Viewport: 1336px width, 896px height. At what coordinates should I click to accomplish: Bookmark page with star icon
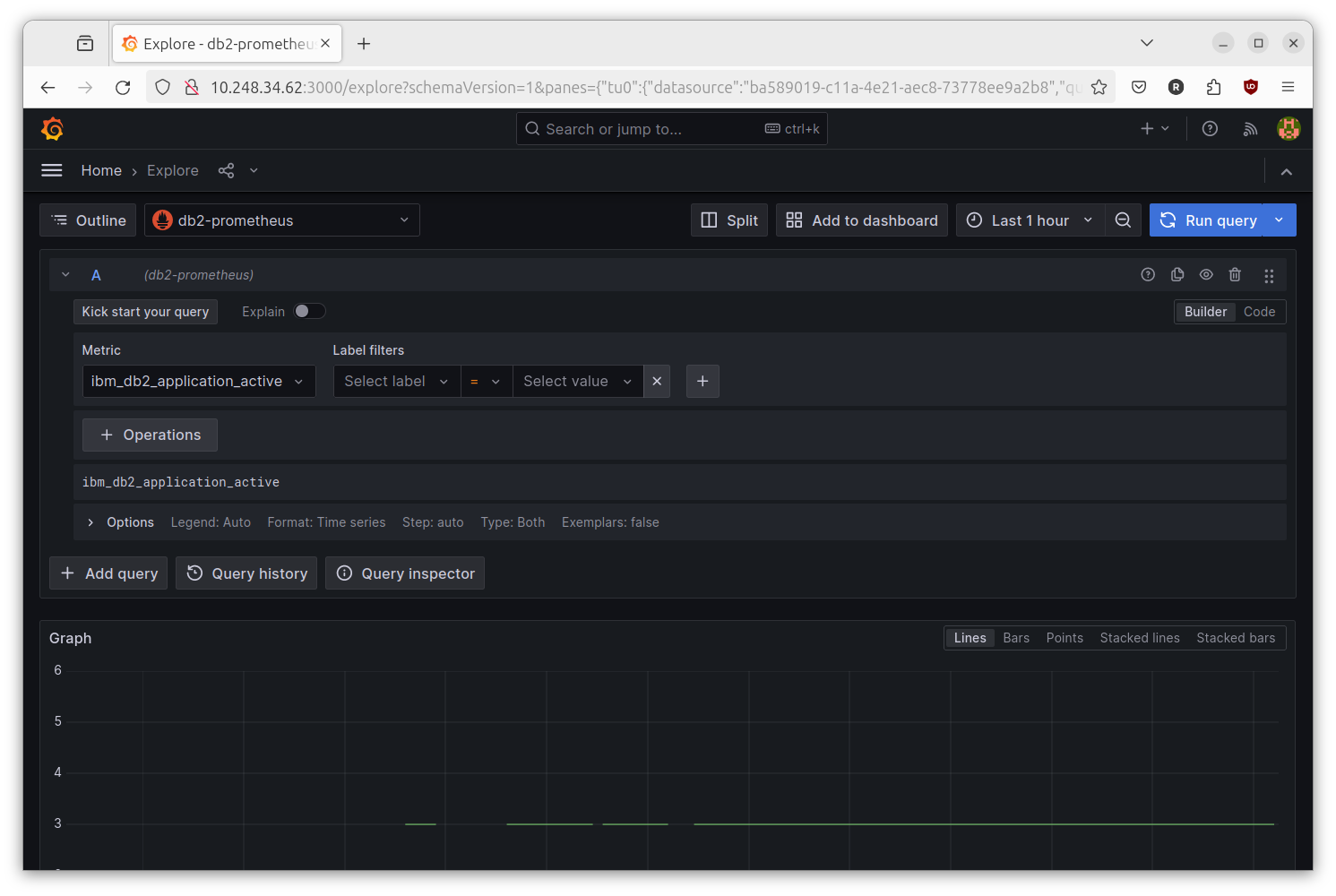coord(1099,87)
